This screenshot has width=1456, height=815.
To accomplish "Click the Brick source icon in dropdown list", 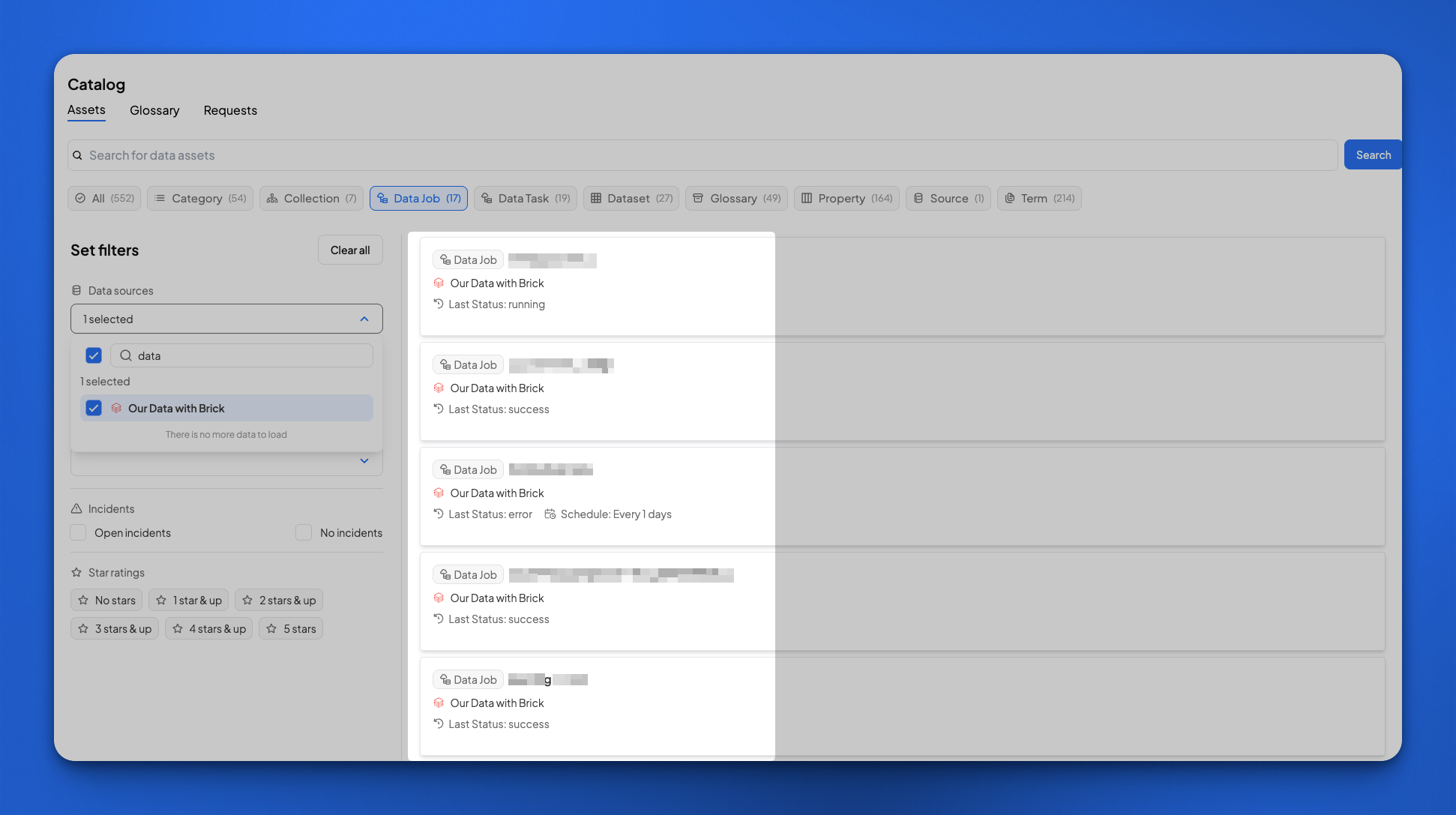I will tap(116, 409).
